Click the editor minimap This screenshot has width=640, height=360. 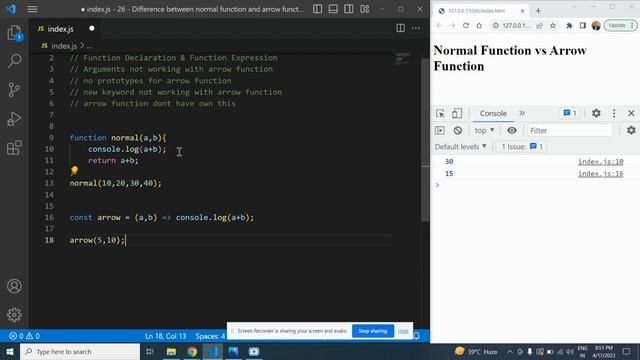click(403, 58)
